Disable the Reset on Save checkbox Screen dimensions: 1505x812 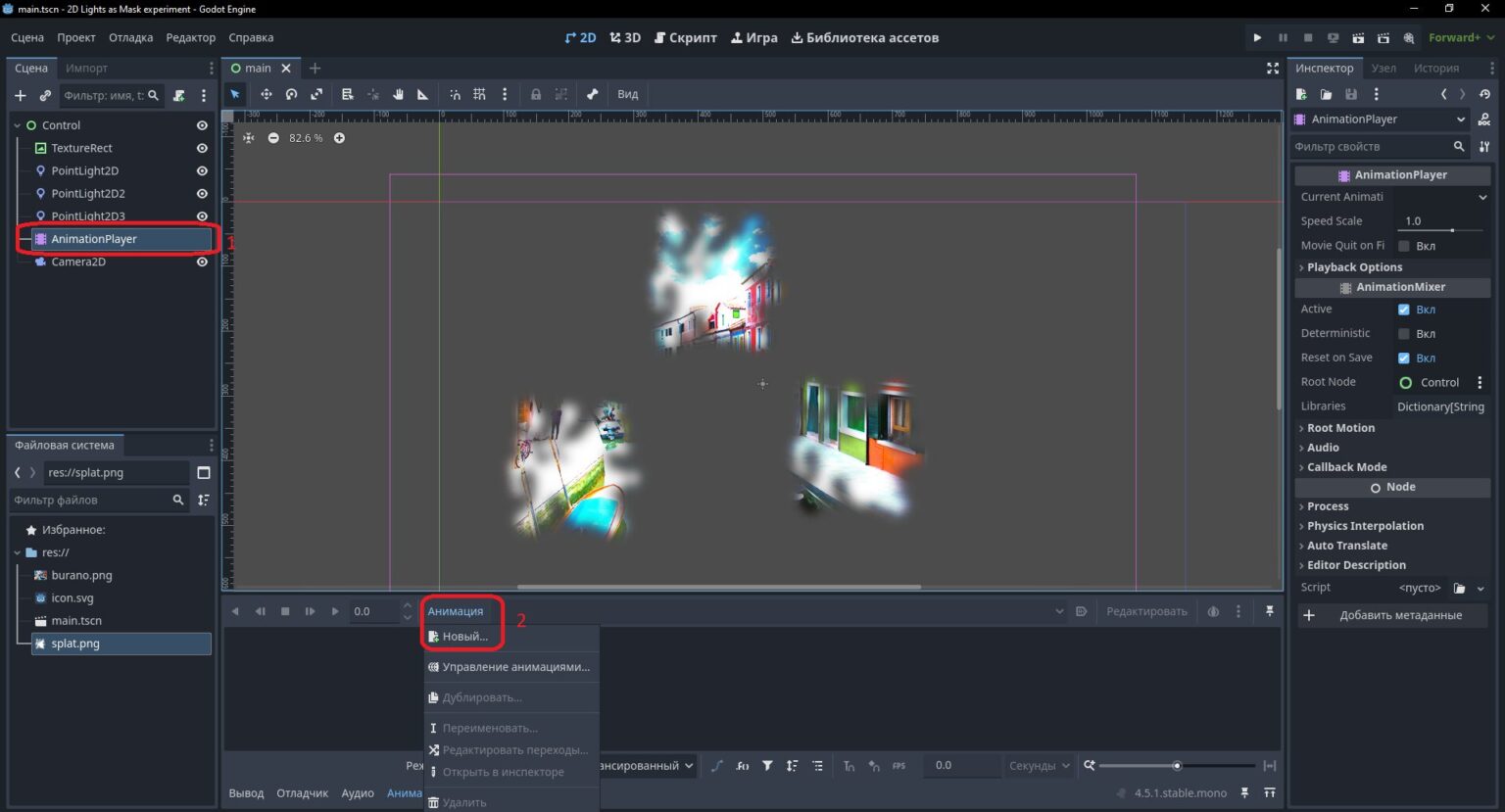click(x=1404, y=358)
